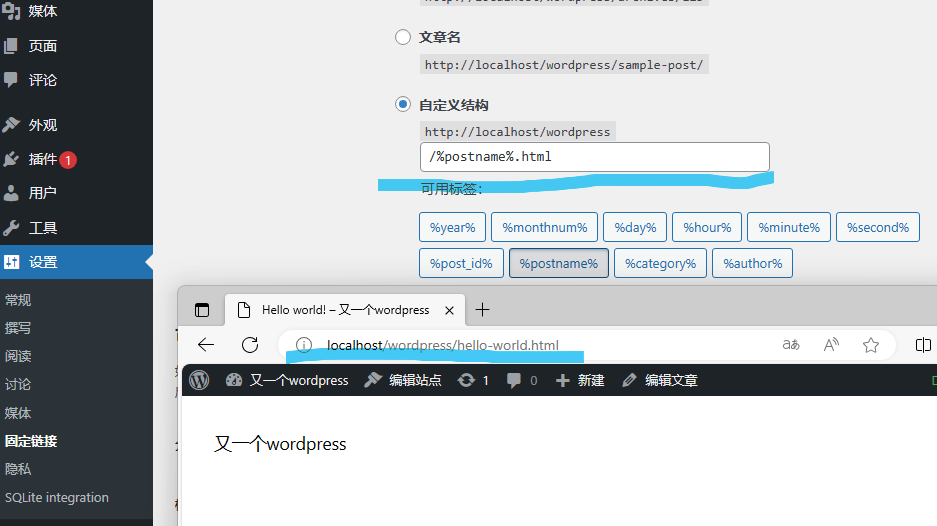Viewport: 937px width, 526px height.
Task: Add the %hour% tag
Action: click(x=707, y=227)
